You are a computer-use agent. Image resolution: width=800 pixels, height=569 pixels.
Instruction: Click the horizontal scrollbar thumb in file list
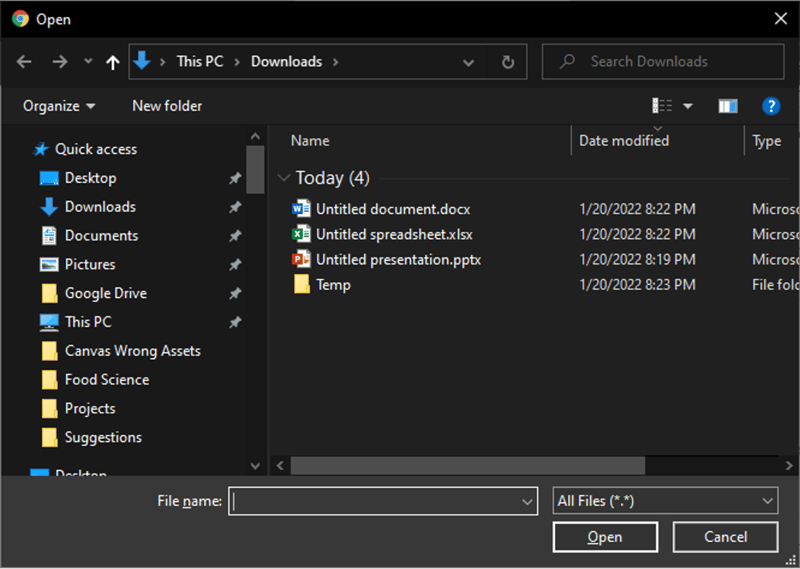pos(468,465)
